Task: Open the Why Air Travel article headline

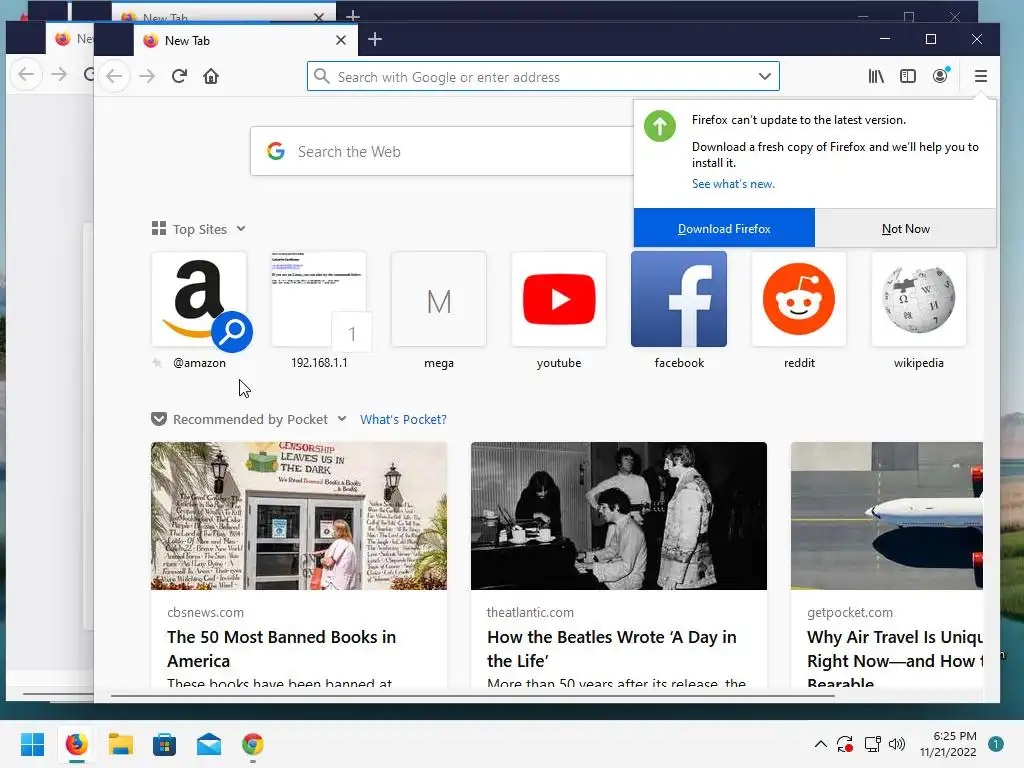Action: click(895, 659)
